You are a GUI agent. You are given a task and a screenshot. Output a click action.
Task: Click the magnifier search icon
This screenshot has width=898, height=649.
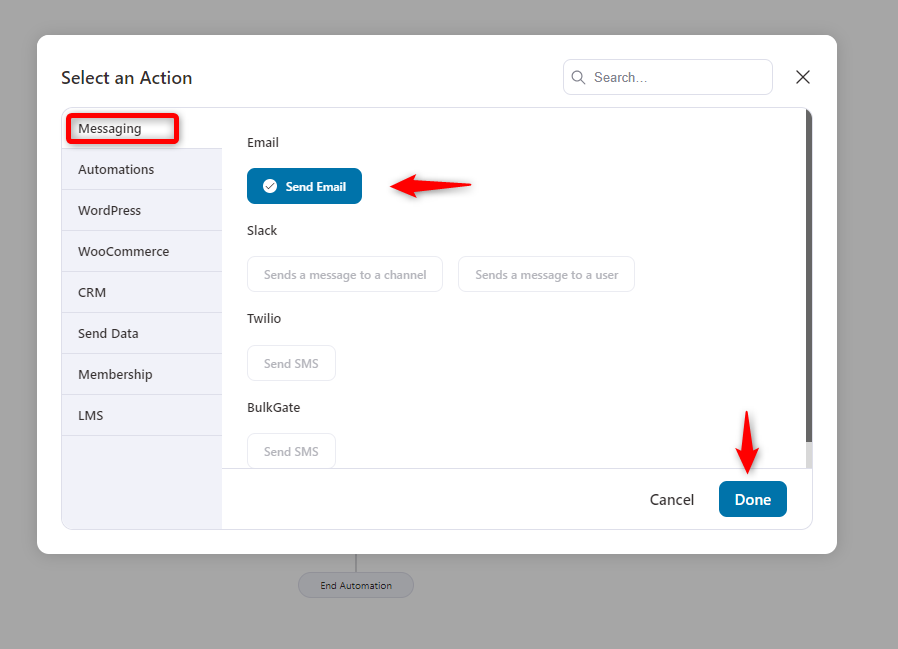(x=578, y=77)
